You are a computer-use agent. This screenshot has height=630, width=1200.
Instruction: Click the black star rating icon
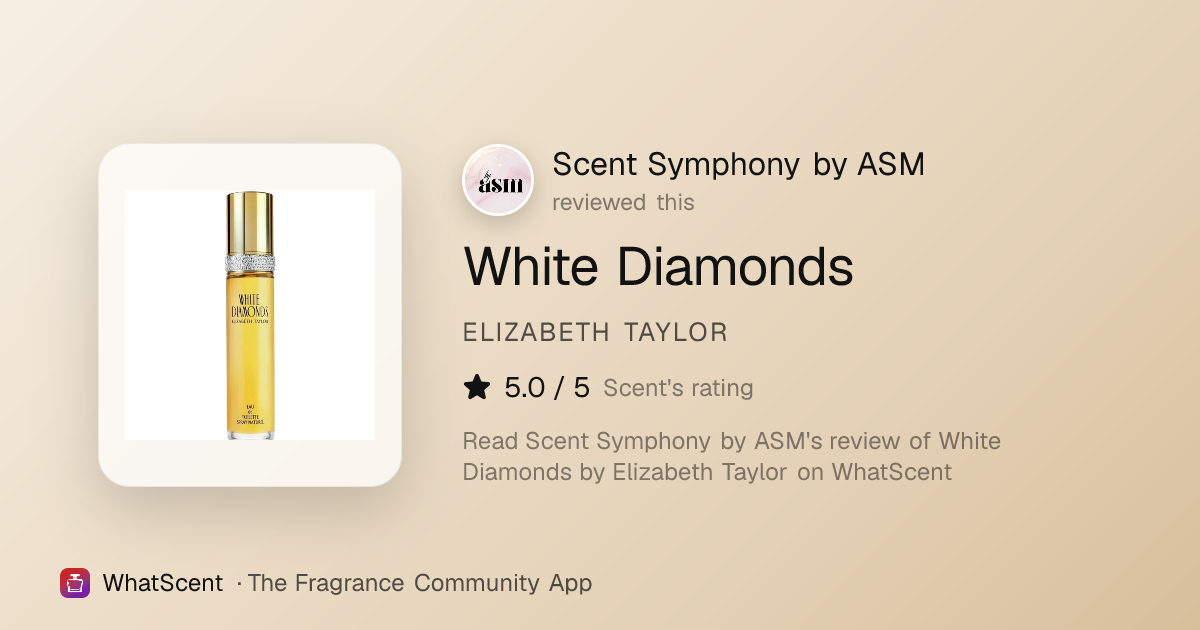[477, 388]
